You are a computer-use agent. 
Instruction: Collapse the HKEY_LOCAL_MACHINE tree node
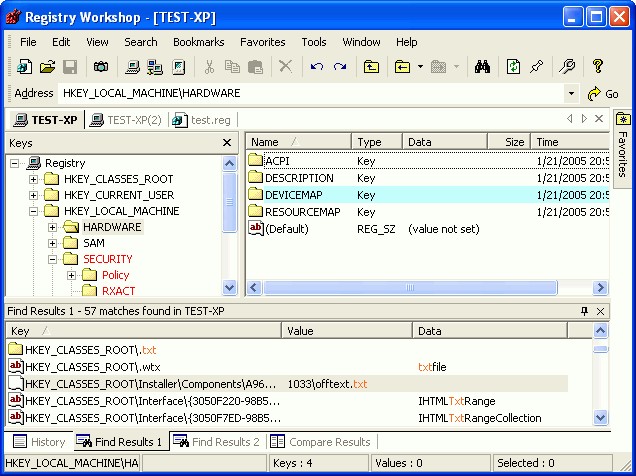(x=34, y=211)
